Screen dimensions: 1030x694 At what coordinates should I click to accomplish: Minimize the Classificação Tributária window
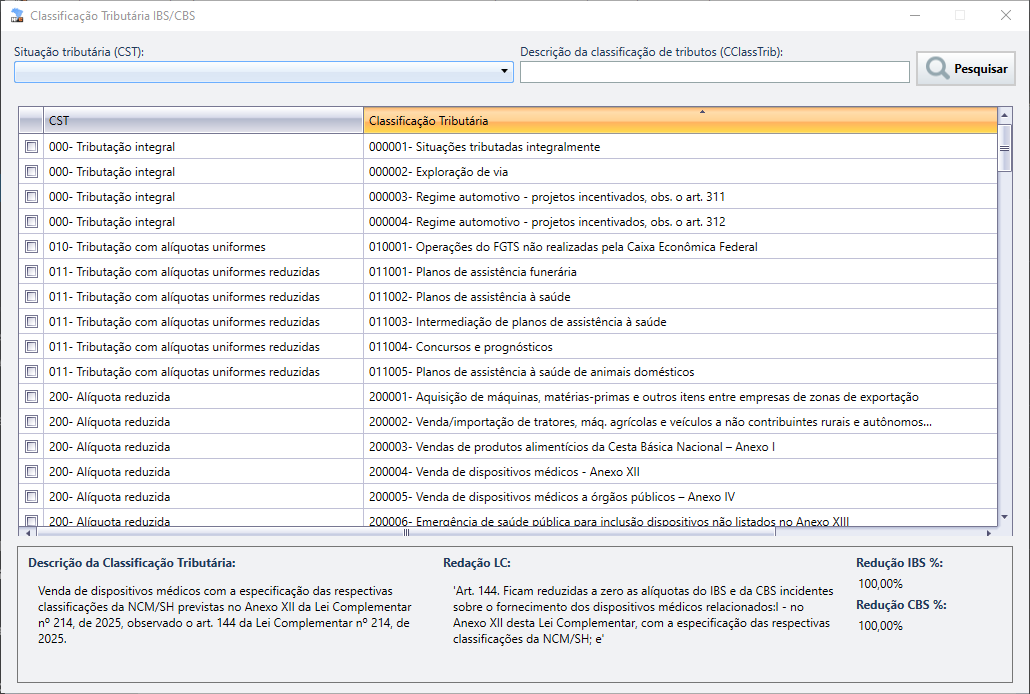914,16
